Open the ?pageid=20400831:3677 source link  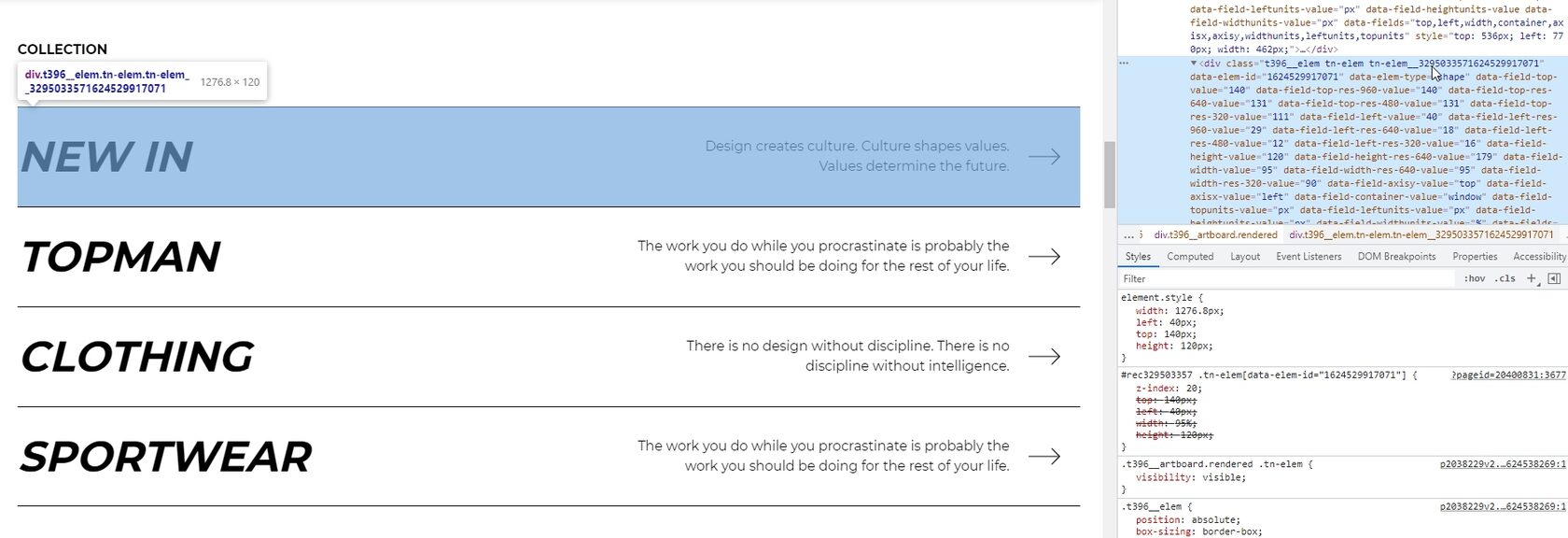[x=1508, y=375]
